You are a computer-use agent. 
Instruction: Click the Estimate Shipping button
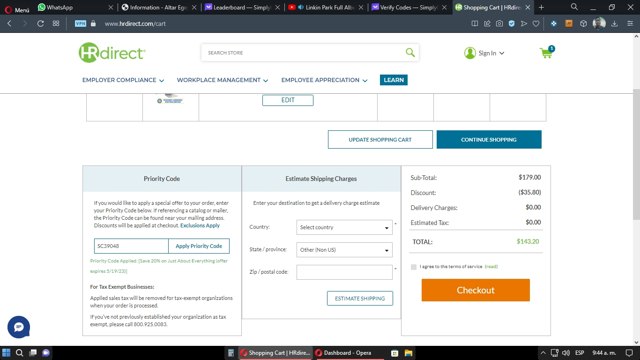(x=360, y=298)
